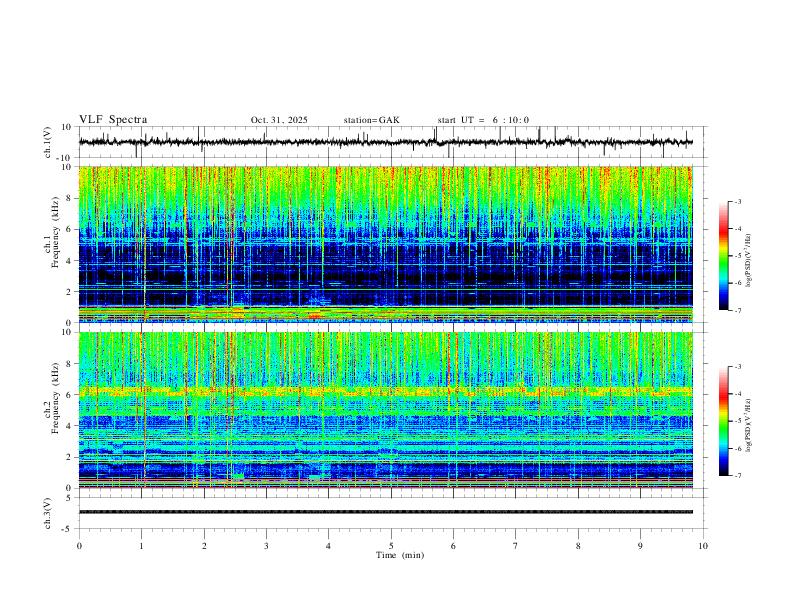Click time axis tick label '0'
Viewport: 792px width, 612px height.
click(79, 546)
